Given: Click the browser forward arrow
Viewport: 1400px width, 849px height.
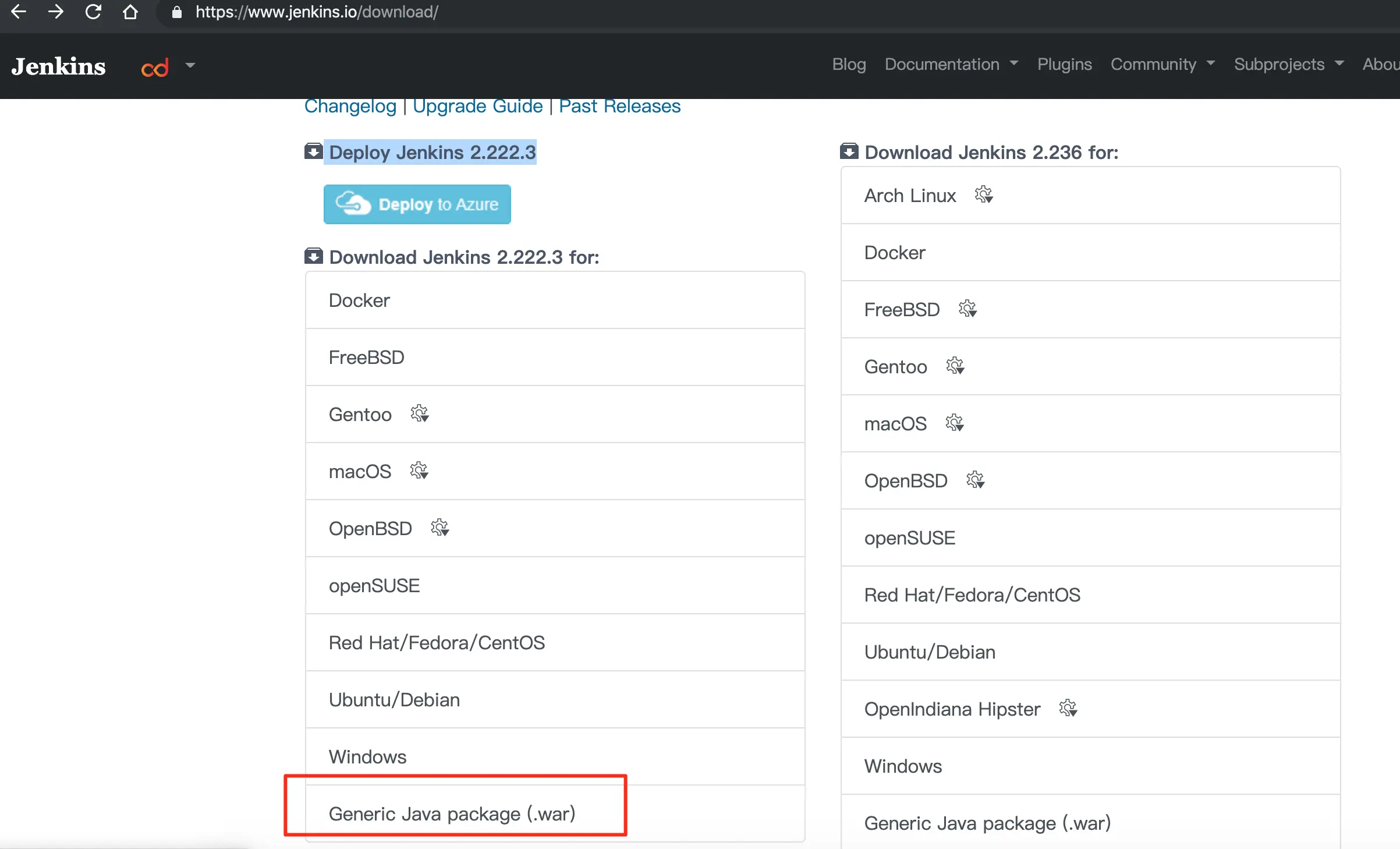Looking at the screenshot, I should [56, 12].
